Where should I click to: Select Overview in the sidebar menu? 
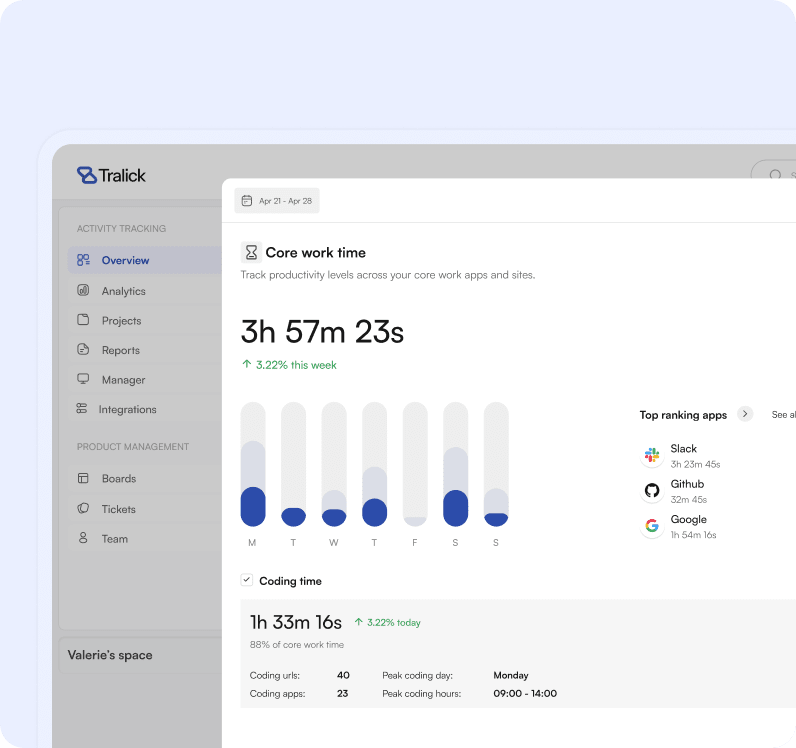click(x=125, y=260)
